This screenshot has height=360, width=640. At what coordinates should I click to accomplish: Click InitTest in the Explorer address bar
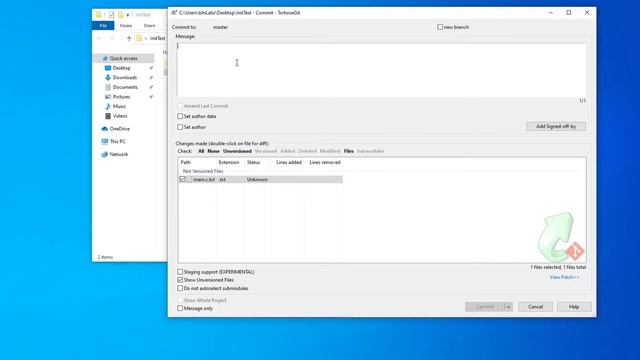tap(158, 38)
